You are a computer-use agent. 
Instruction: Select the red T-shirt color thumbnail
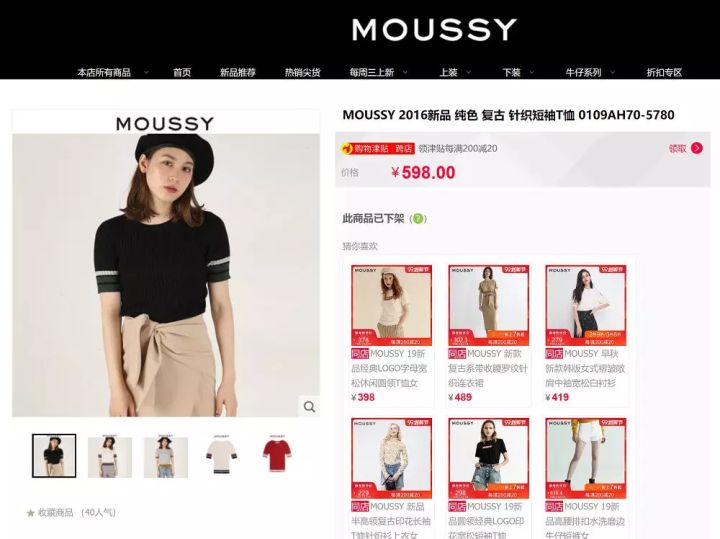(277, 456)
